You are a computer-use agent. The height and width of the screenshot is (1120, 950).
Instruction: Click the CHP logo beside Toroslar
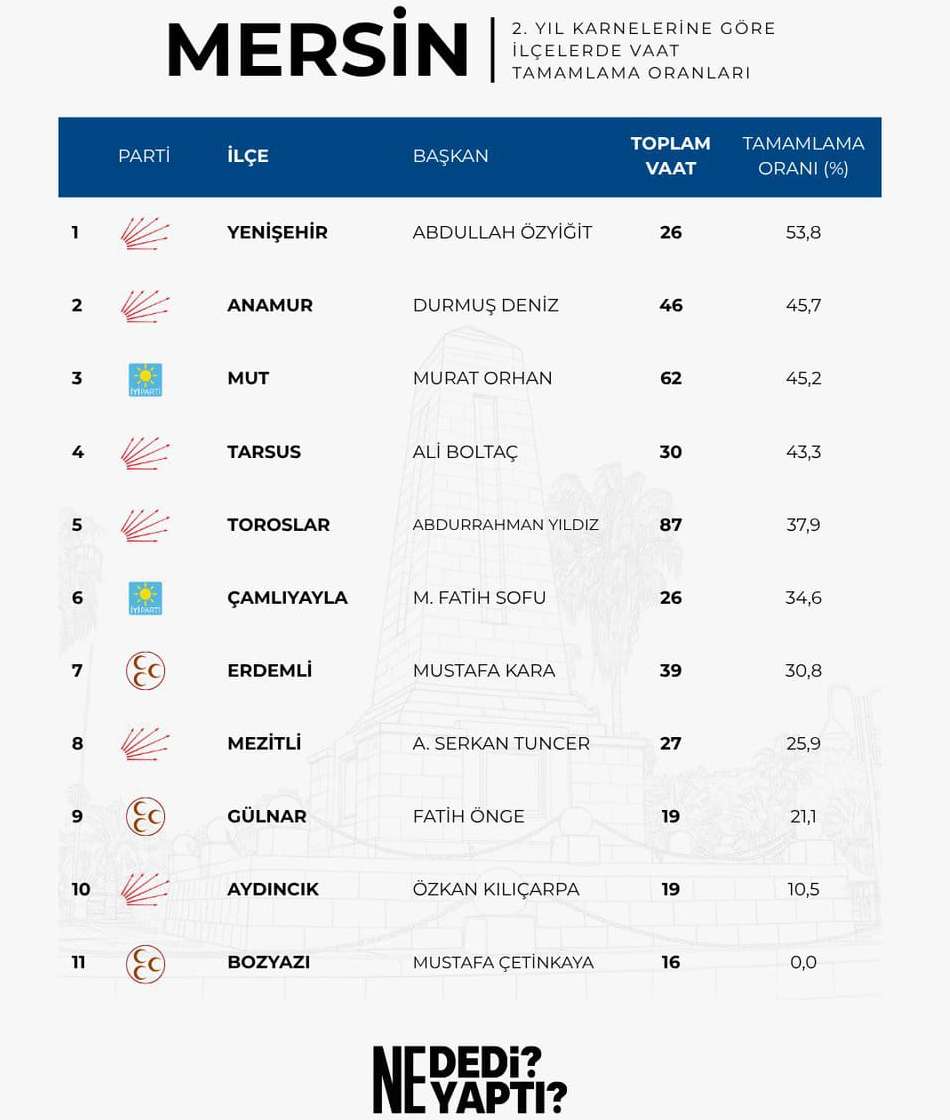(145, 525)
